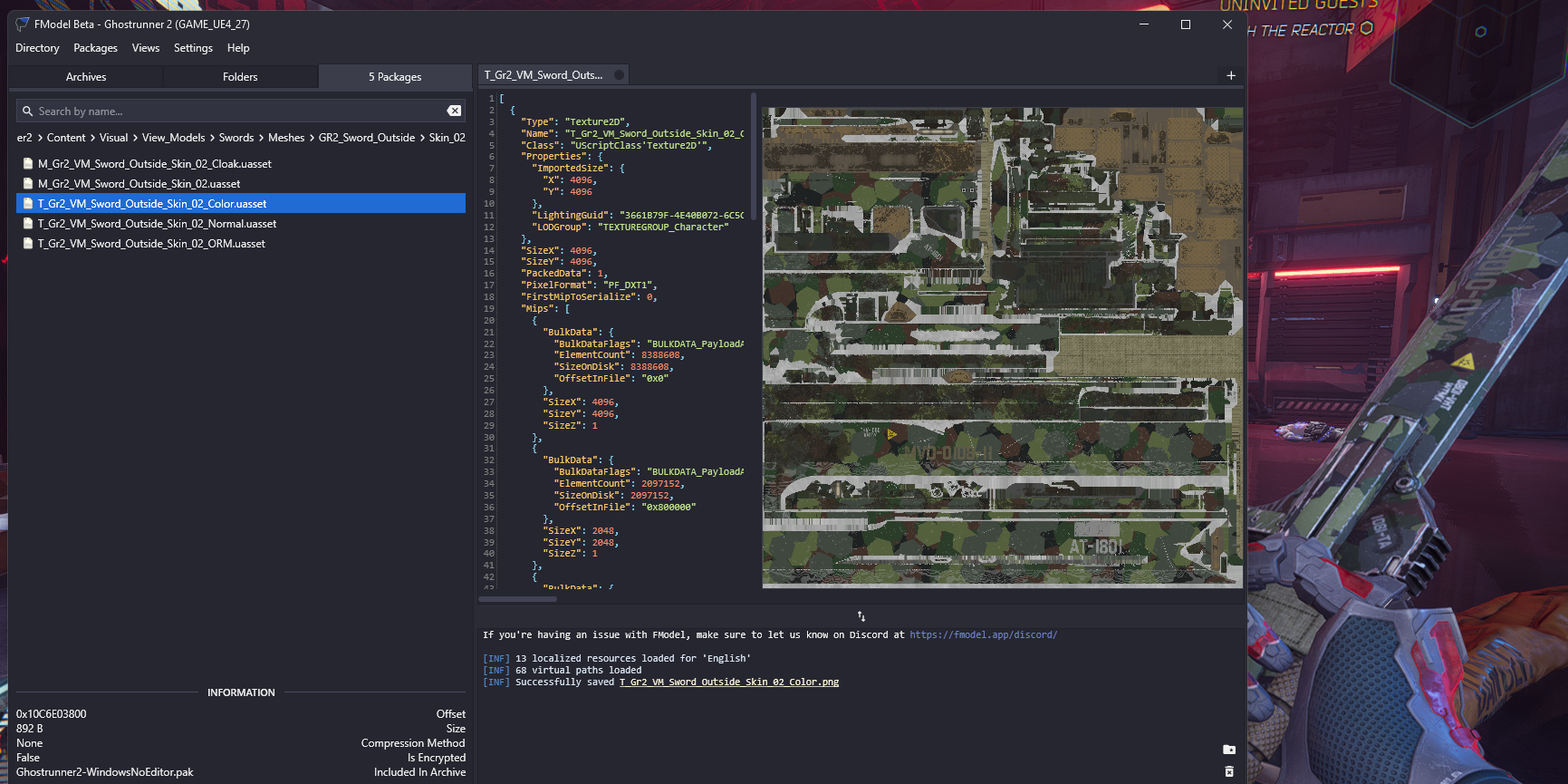Select T_Gr2_VM_Sword_Outside_Skin_02_Color.uasset file
Viewport: 1568px width, 784px height.
click(x=241, y=204)
